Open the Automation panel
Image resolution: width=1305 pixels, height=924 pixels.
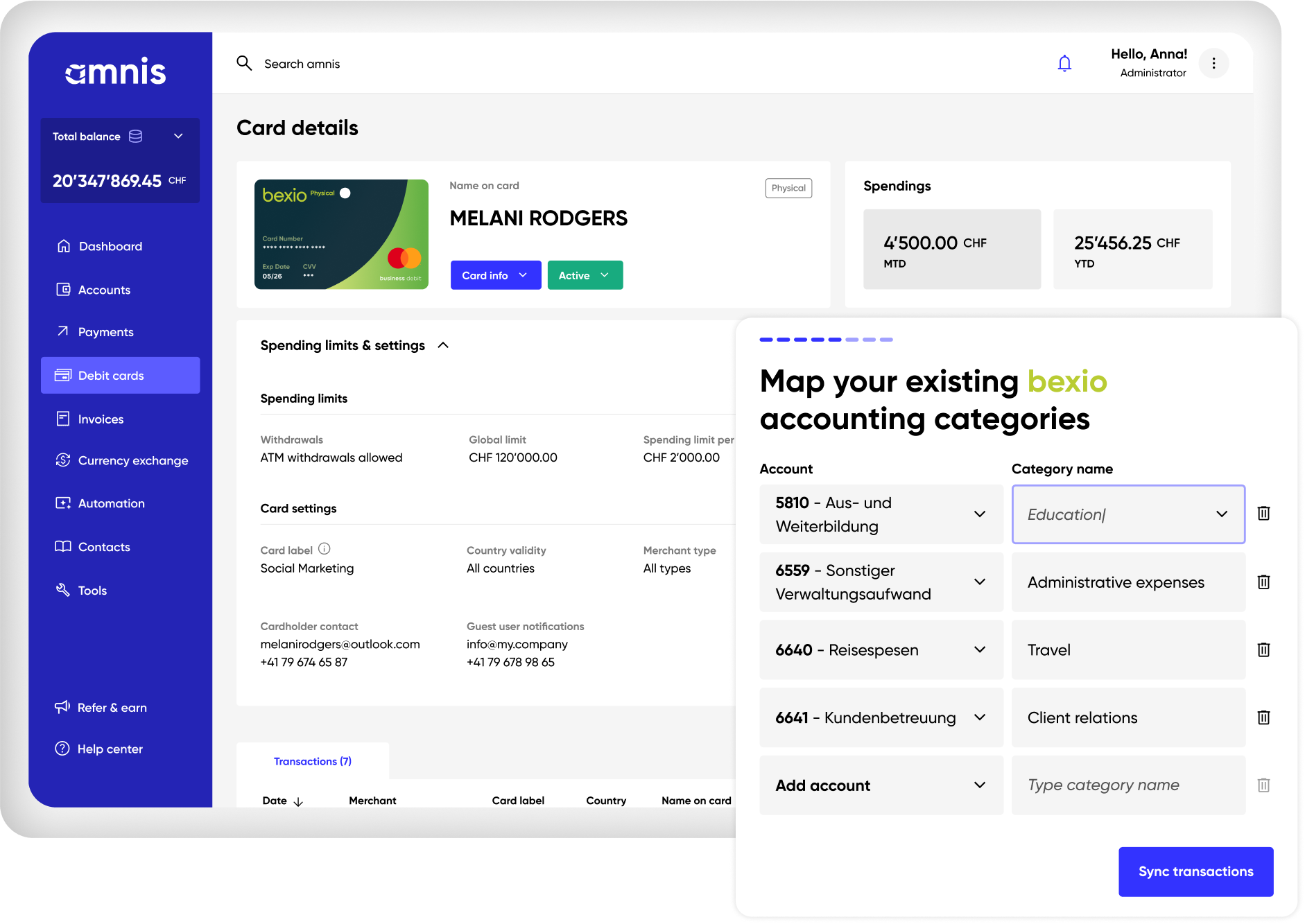pos(111,503)
